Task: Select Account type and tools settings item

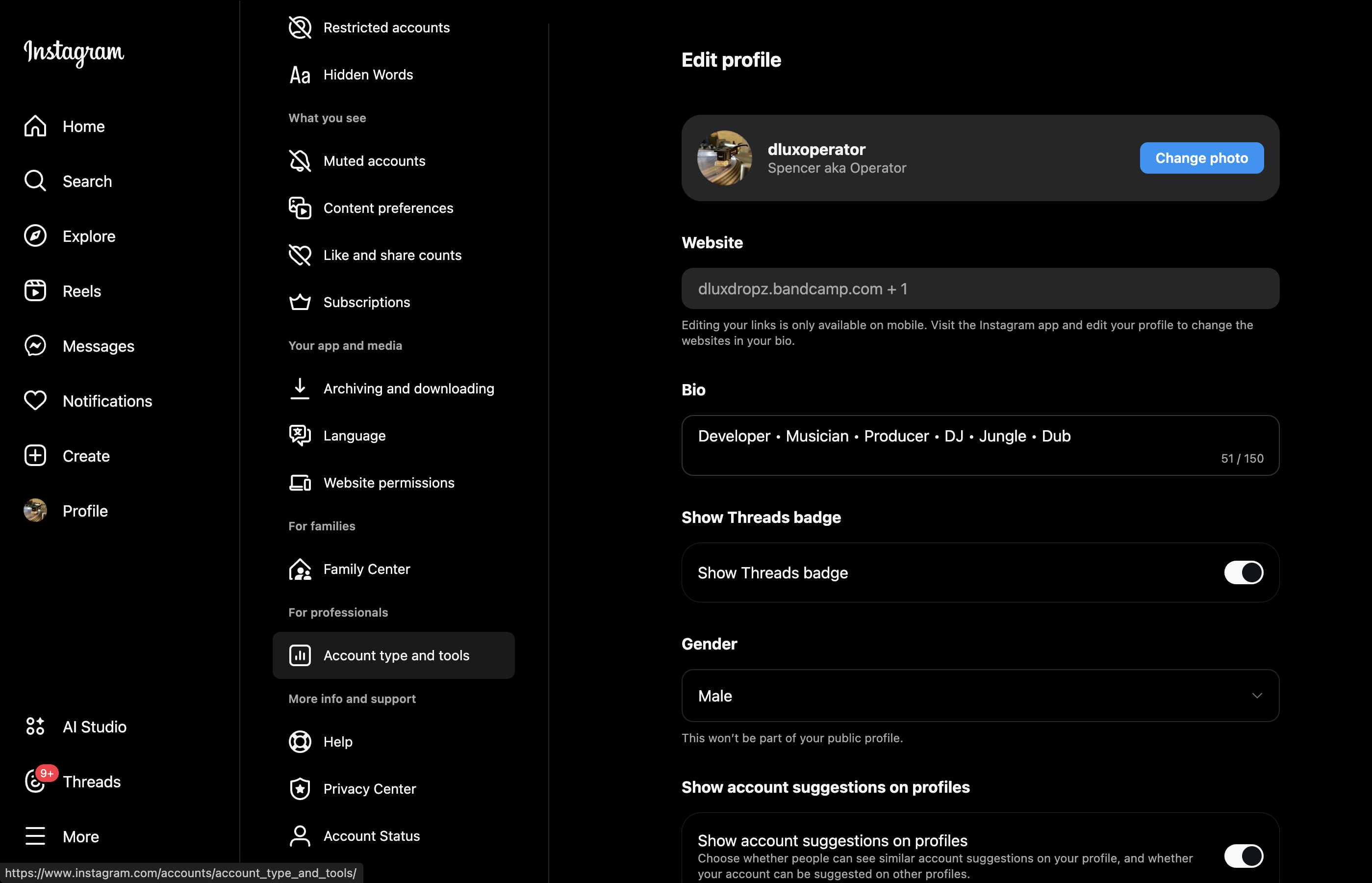Action: point(394,655)
